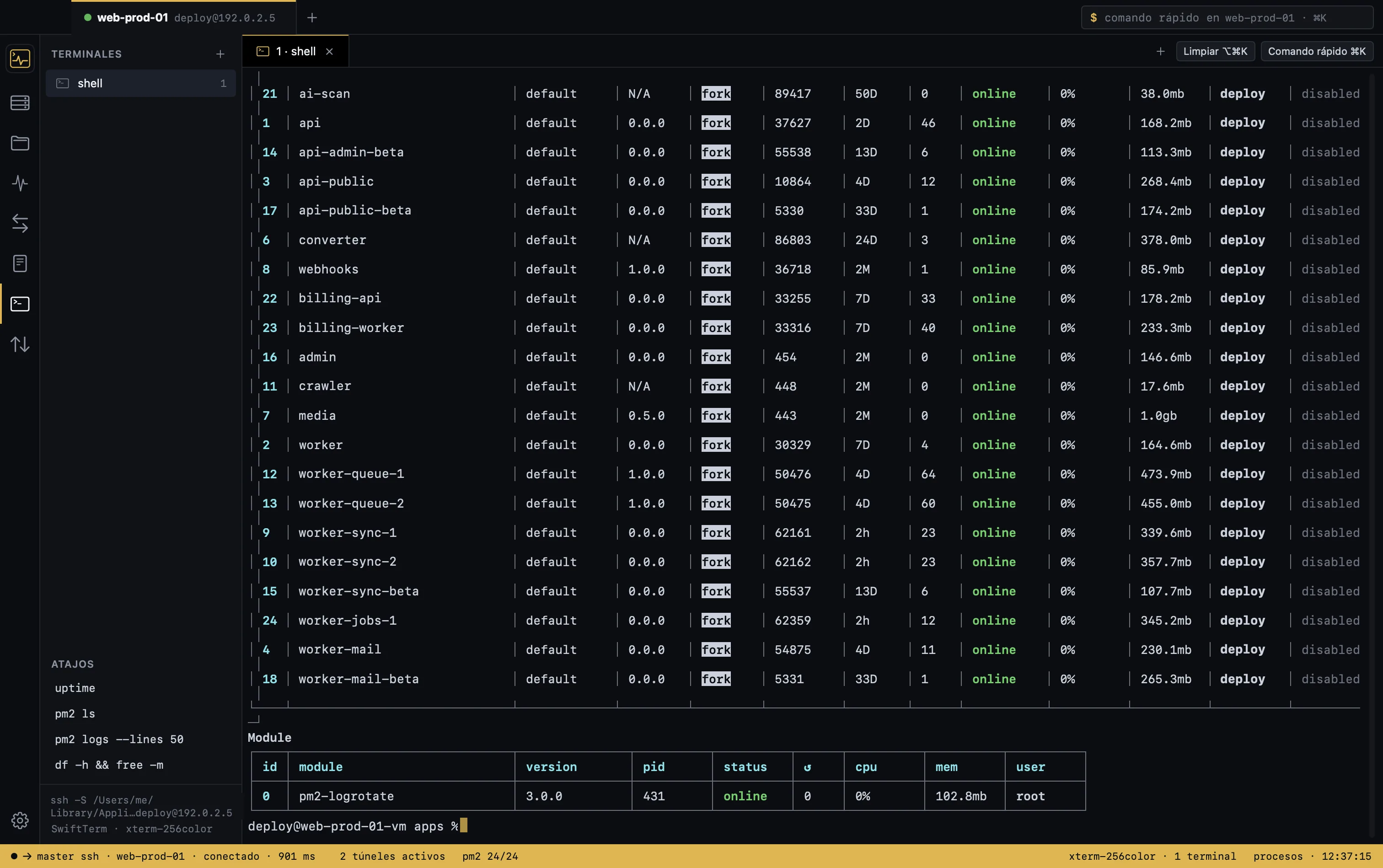Open settings gear icon
This screenshot has width=1383, height=868.
coord(20,820)
